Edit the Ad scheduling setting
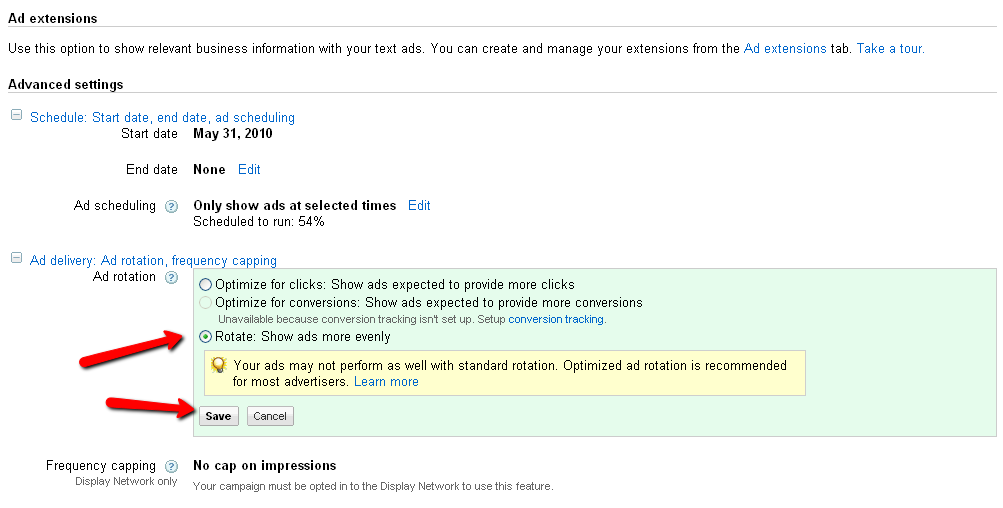 pos(419,206)
